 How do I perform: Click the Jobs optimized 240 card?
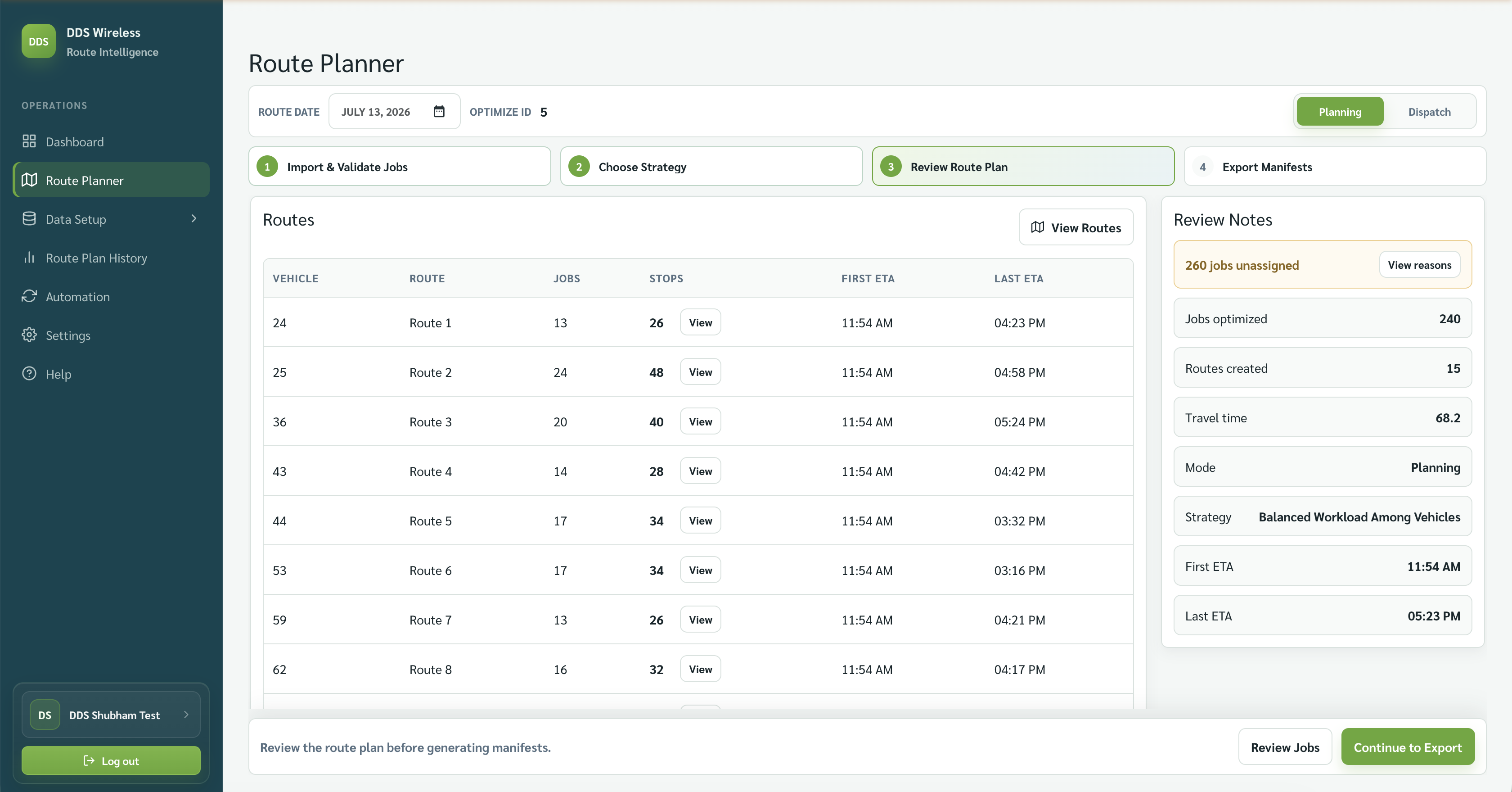click(x=1323, y=318)
